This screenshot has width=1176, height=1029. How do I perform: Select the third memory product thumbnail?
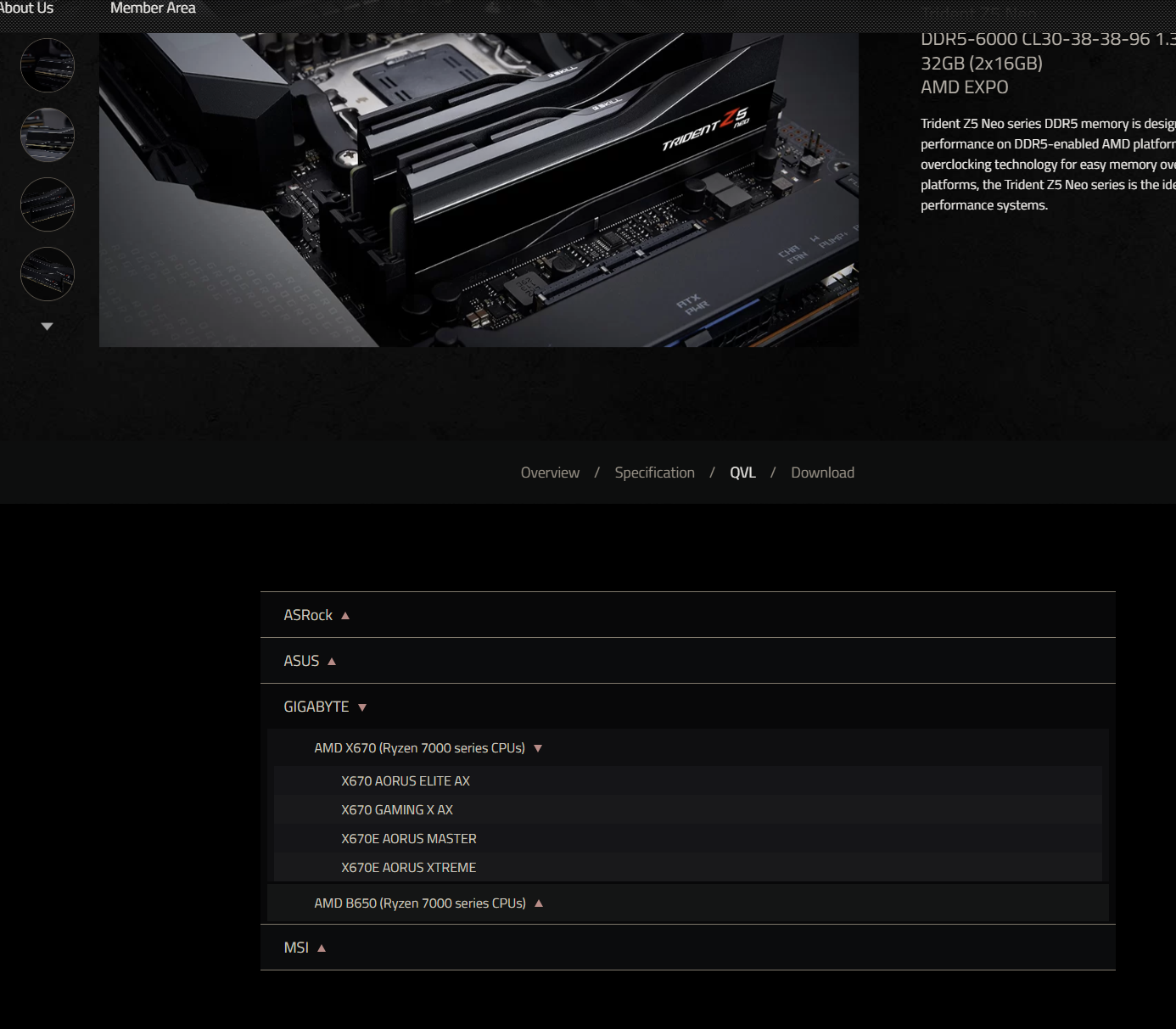point(48,204)
